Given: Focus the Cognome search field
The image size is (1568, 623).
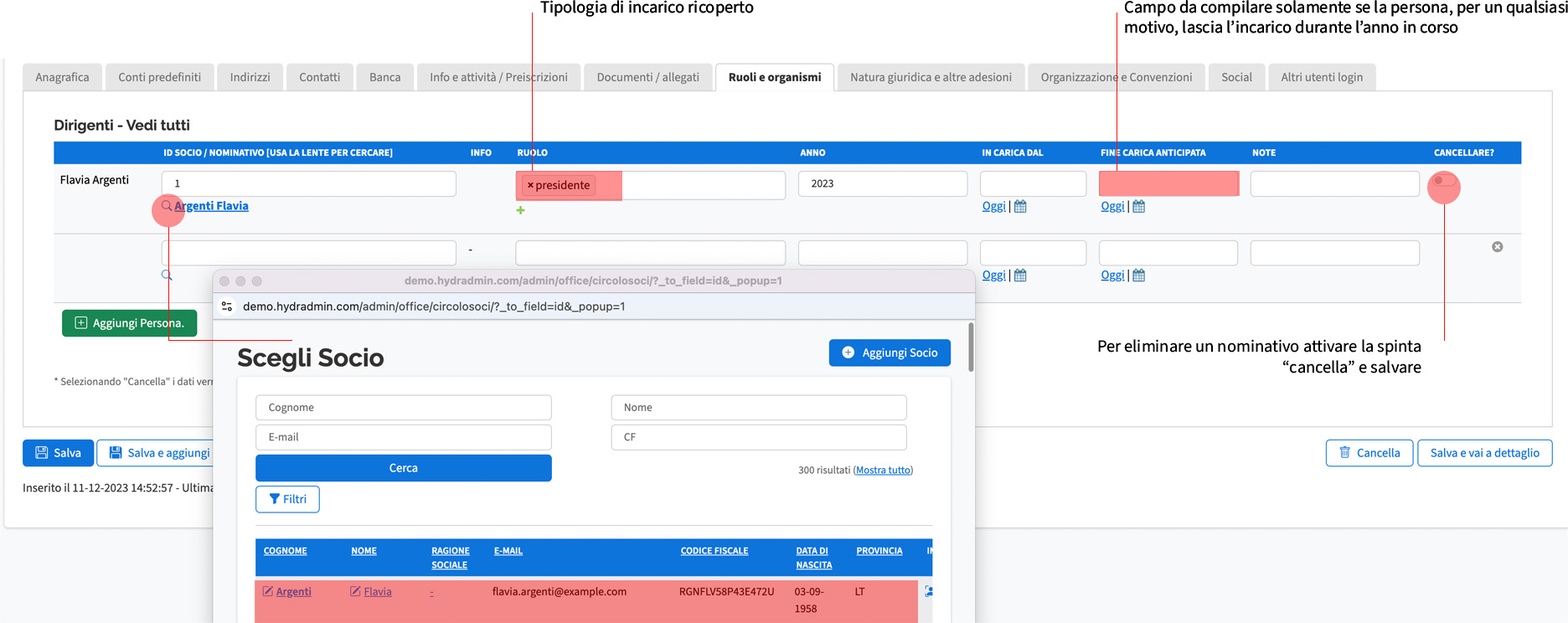Looking at the screenshot, I should [x=403, y=408].
